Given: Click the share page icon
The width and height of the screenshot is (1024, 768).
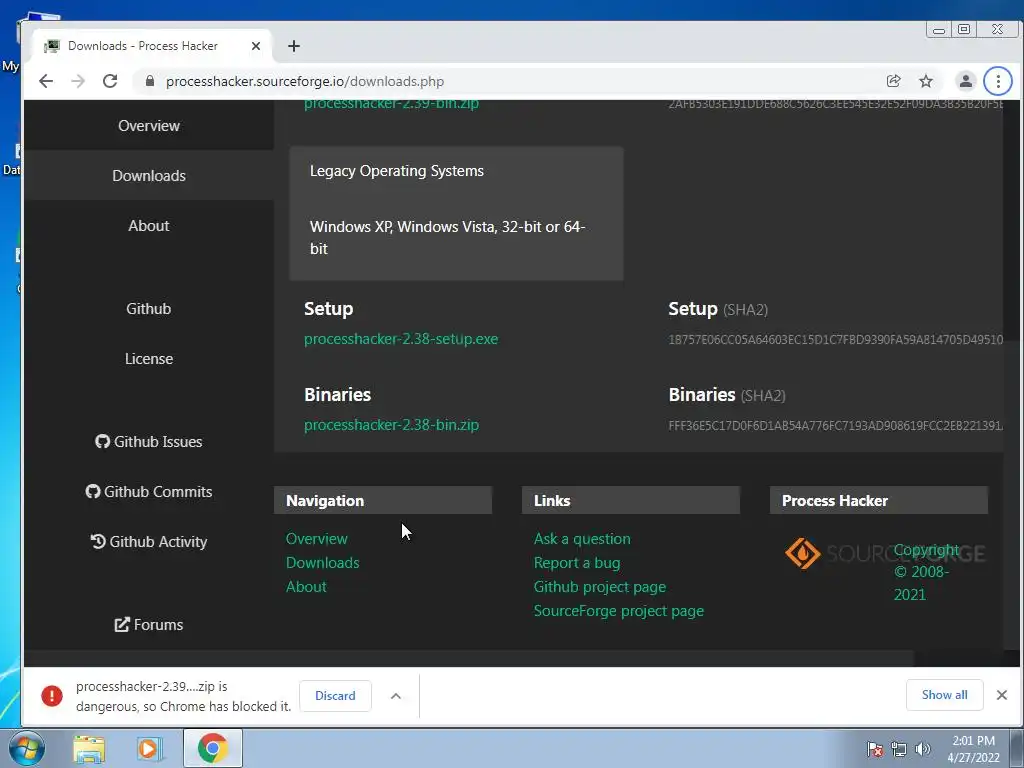Looking at the screenshot, I should 893,81.
